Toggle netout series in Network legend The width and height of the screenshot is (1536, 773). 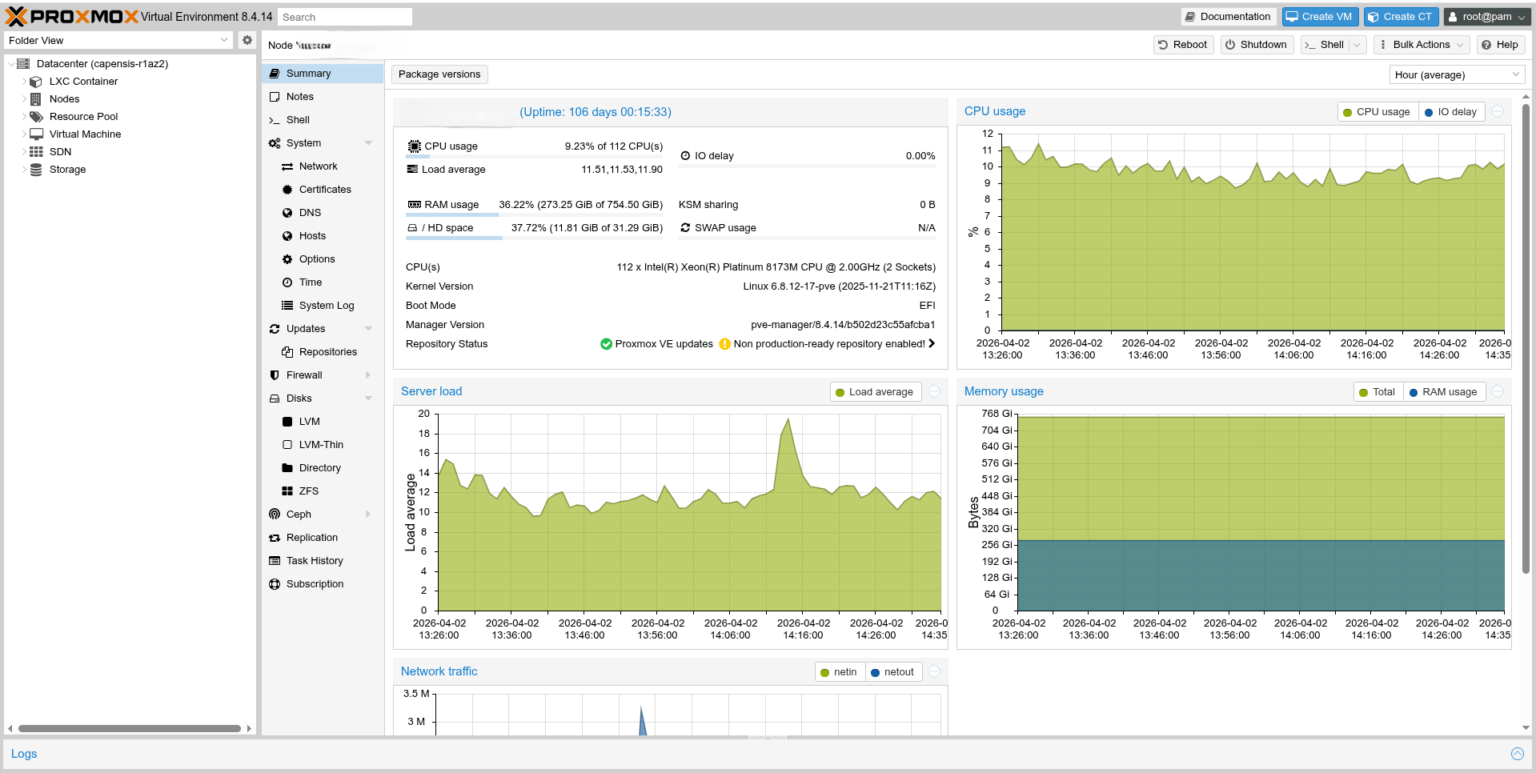(x=893, y=672)
